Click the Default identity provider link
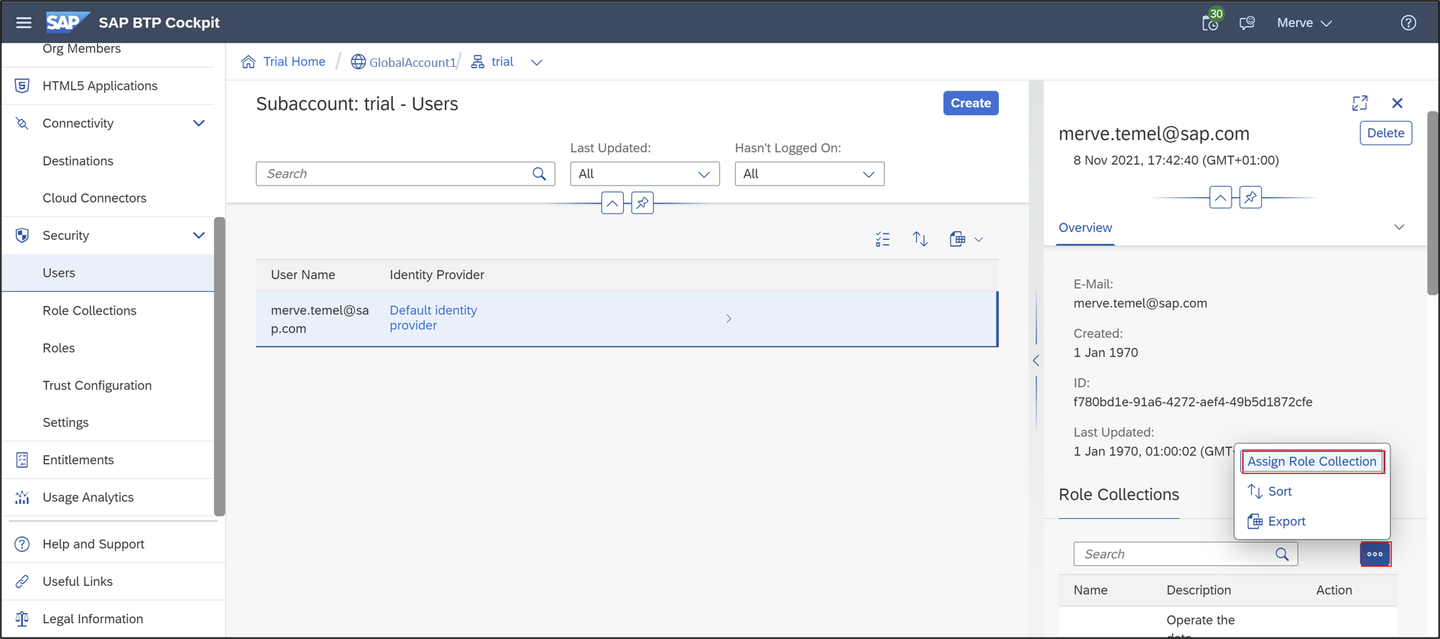 click(433, 318)
